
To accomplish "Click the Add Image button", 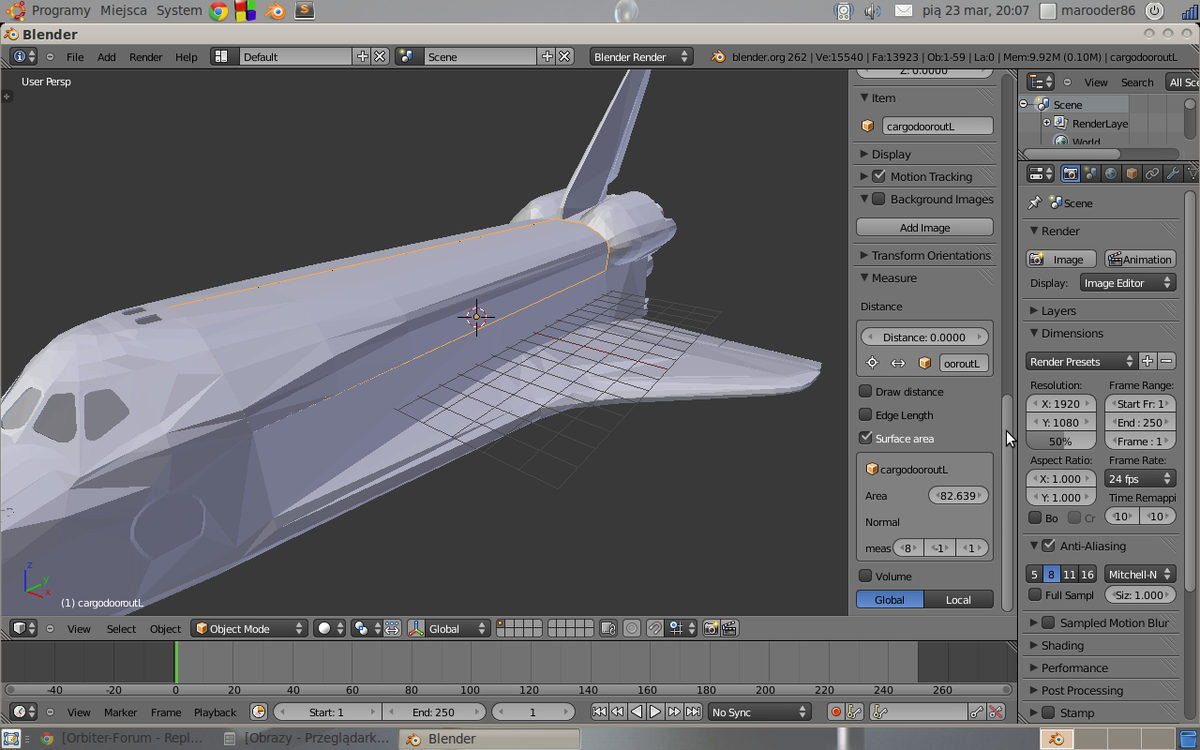I will (x=925, y=228).
